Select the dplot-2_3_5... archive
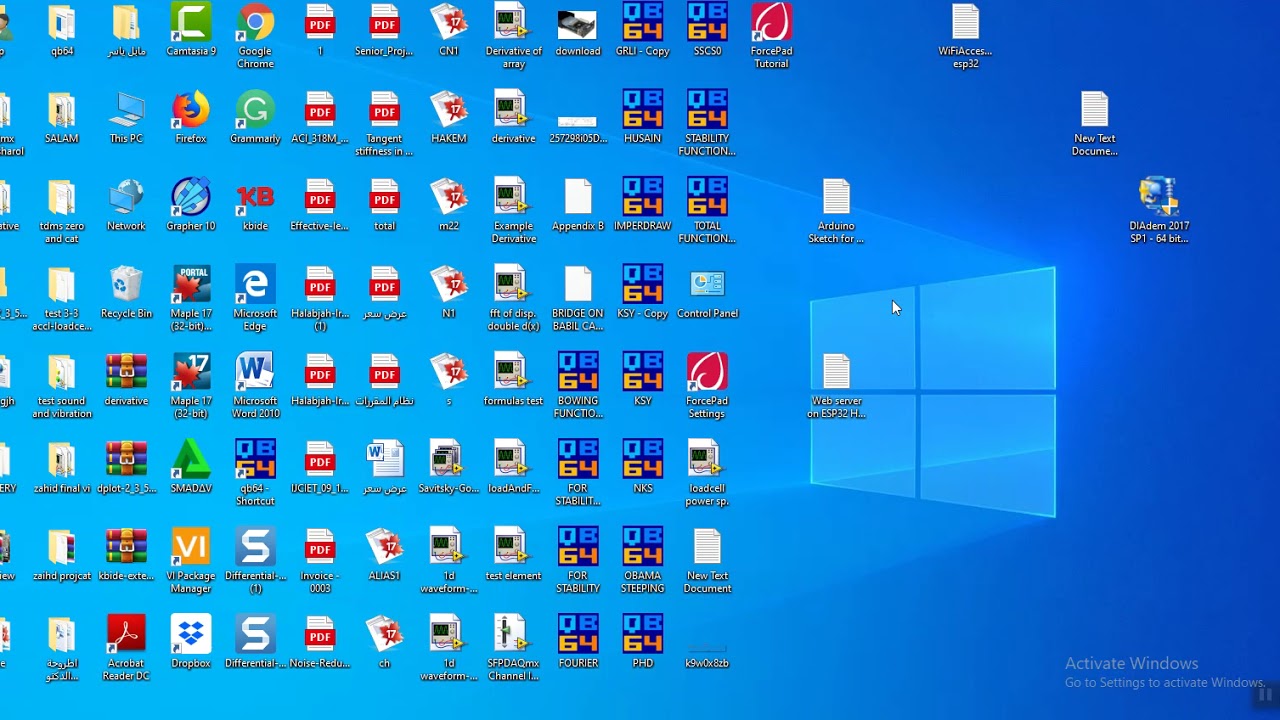The height and width of the screenshot is (720, 1280). (126, 468)
